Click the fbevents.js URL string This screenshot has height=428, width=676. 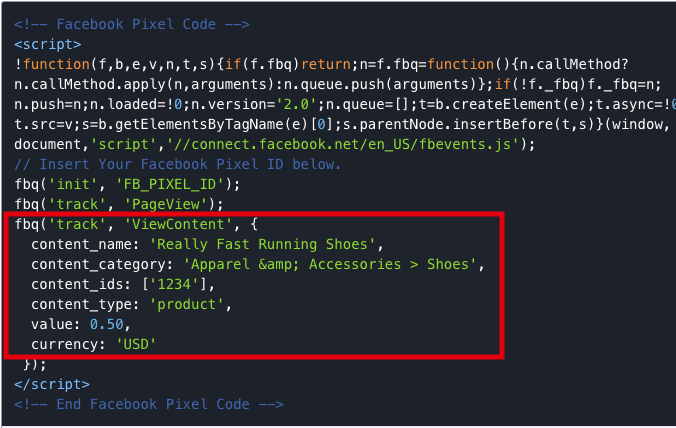343,144
